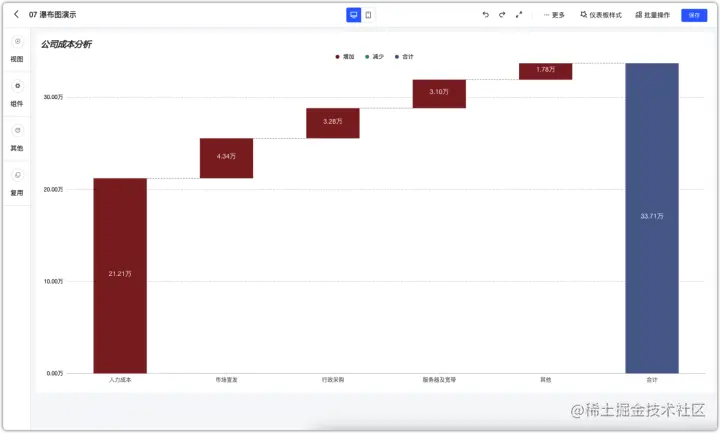Click the 市场宣发 axis label
This screenshot has width=720, height=433.
pos(226,380)
